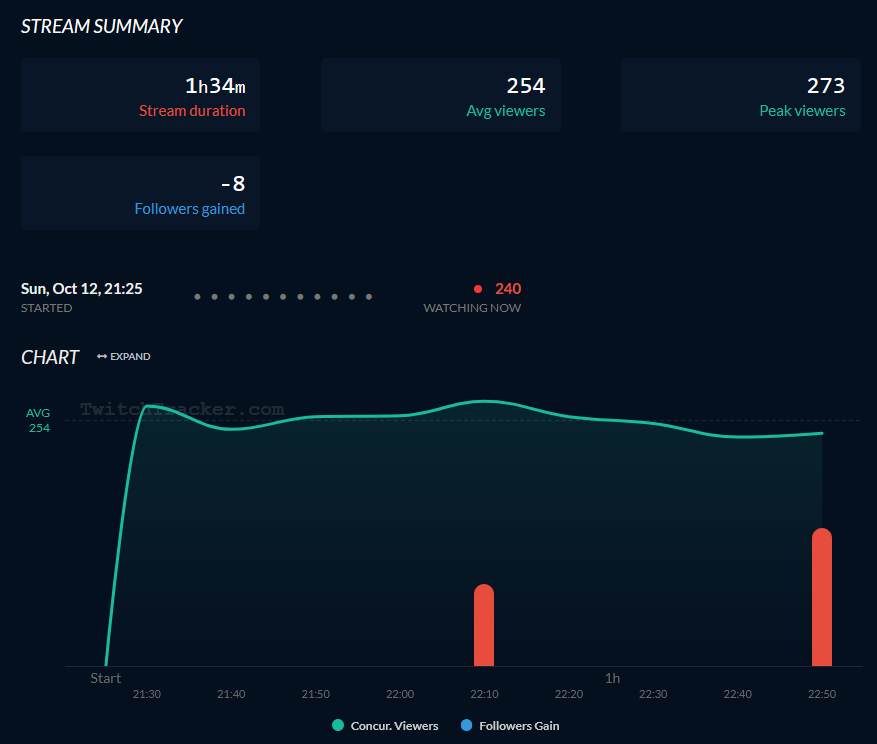
Task: Toggle Followers Gain legend series
Action: 510,726
